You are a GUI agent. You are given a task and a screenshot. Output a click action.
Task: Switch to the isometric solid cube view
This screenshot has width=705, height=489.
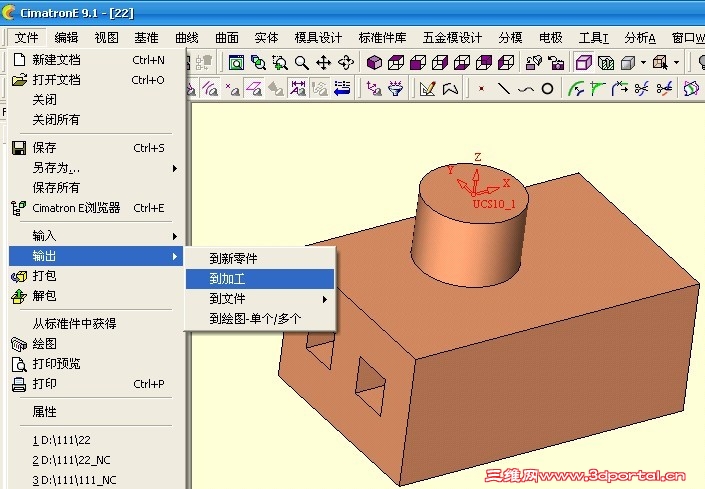(374, 62)
